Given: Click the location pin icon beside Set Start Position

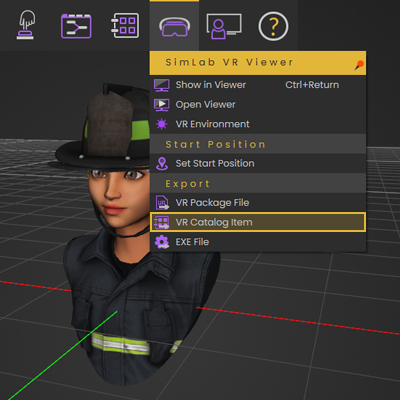Looking at the screenshot, I should click(162, 163).
